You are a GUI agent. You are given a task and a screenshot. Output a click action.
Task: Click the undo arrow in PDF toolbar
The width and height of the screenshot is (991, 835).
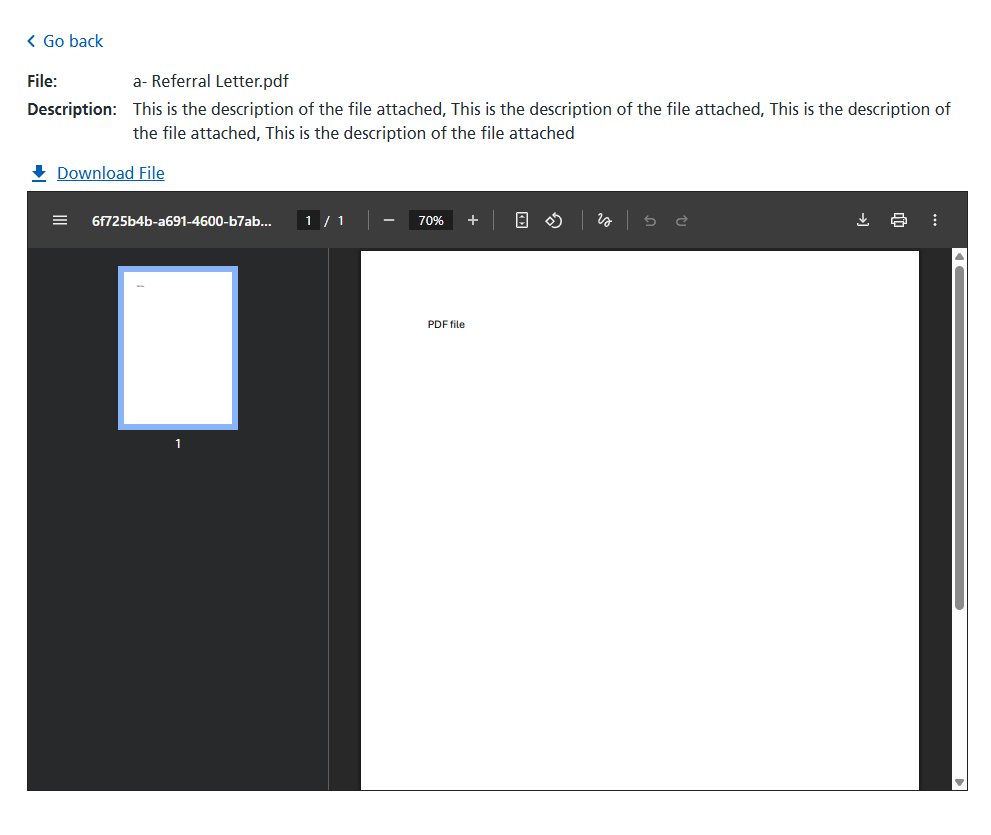coord(650,221)
